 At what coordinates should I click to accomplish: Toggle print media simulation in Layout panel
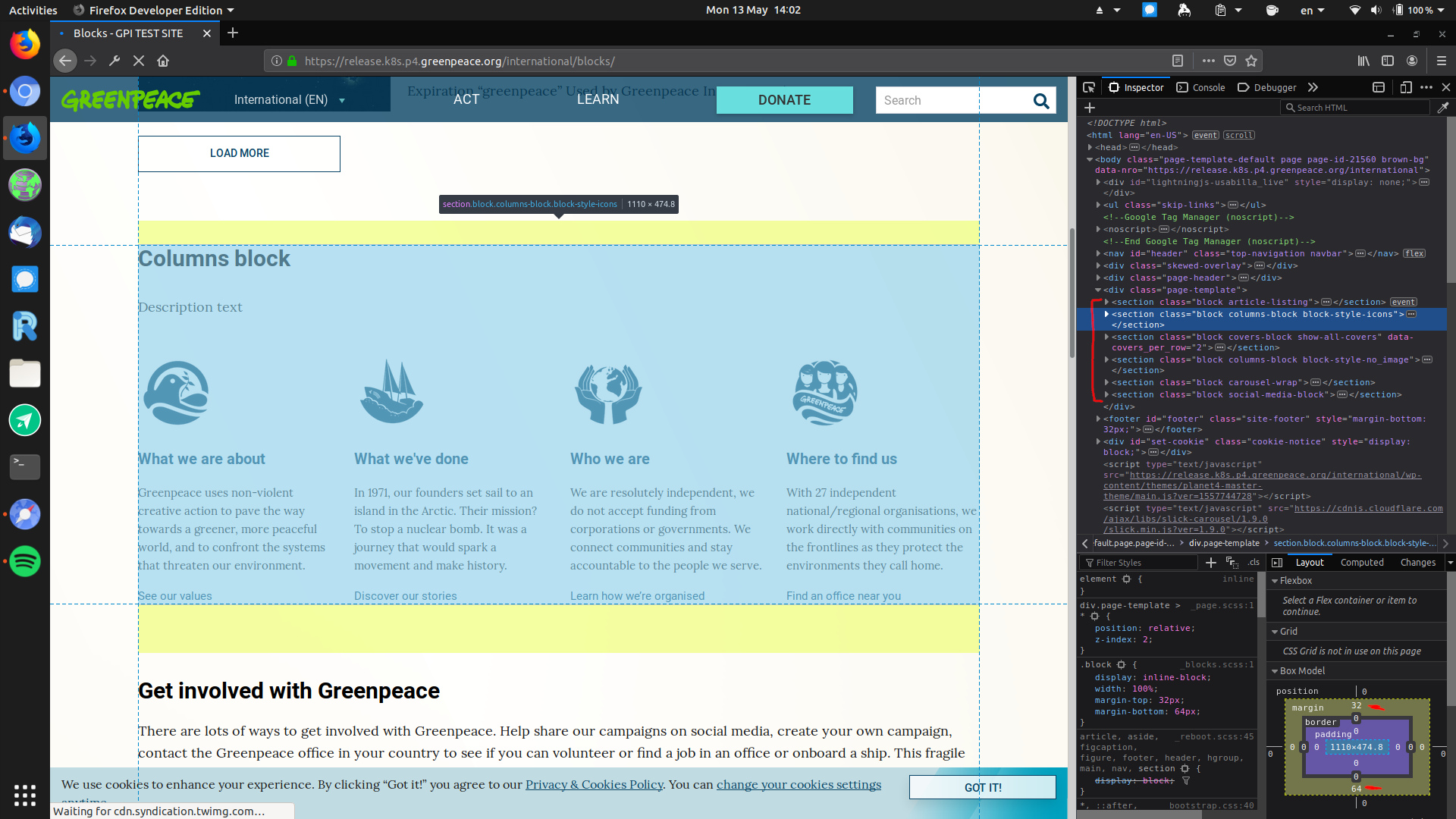pyautogui.click(x=1232, y=564)
